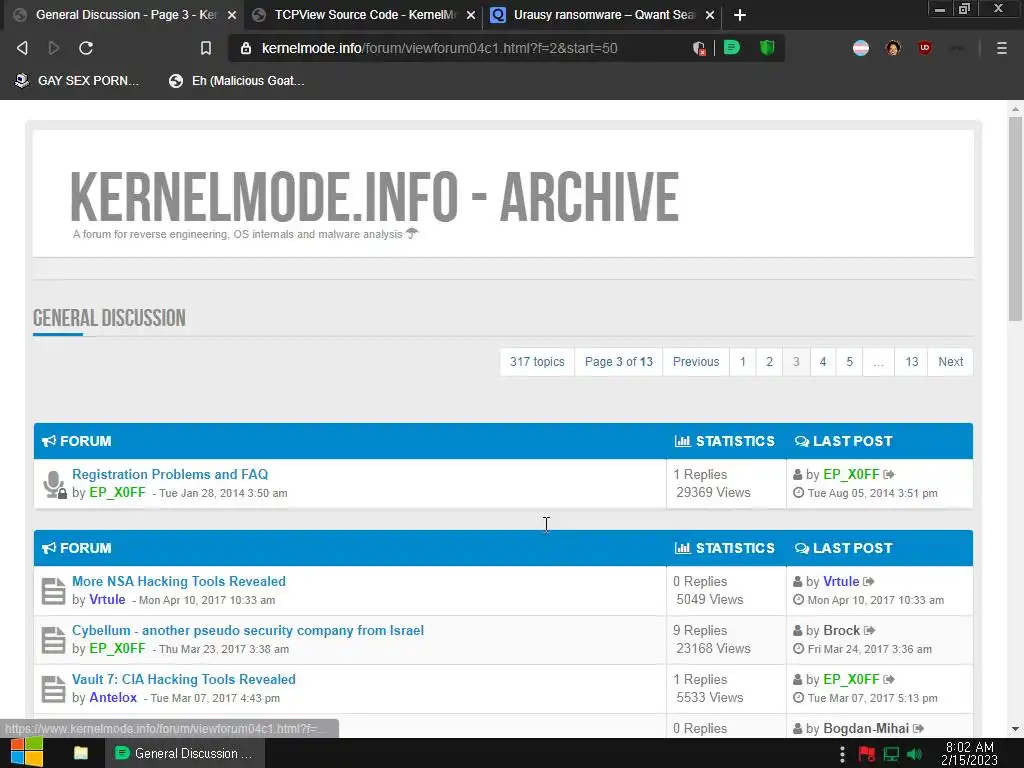Go to page 4 in pagination
Image resolution: width=1024 pixels, height=768 pixels.
pos(823,362)
